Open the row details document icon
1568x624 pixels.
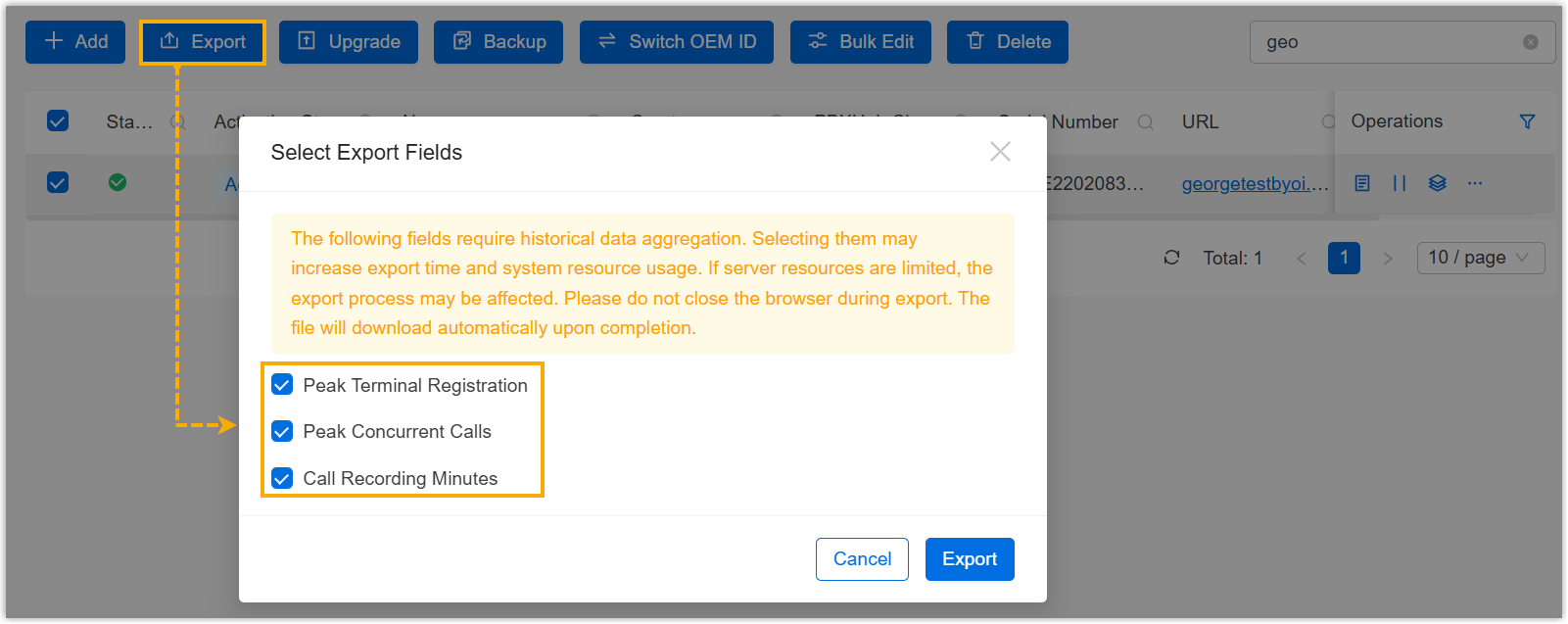click(x=1362, y=183)
